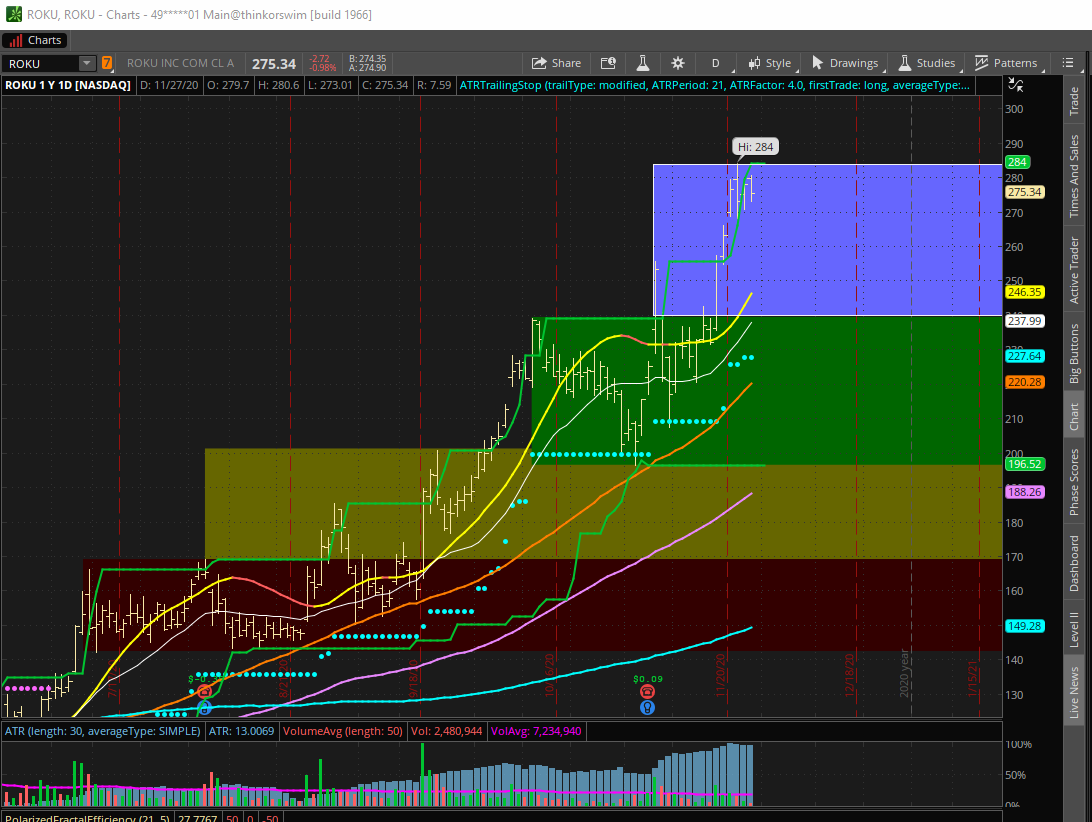Click the PolarizedFractalEfficiency study label
1092x822 pixels.
point(87,818)
